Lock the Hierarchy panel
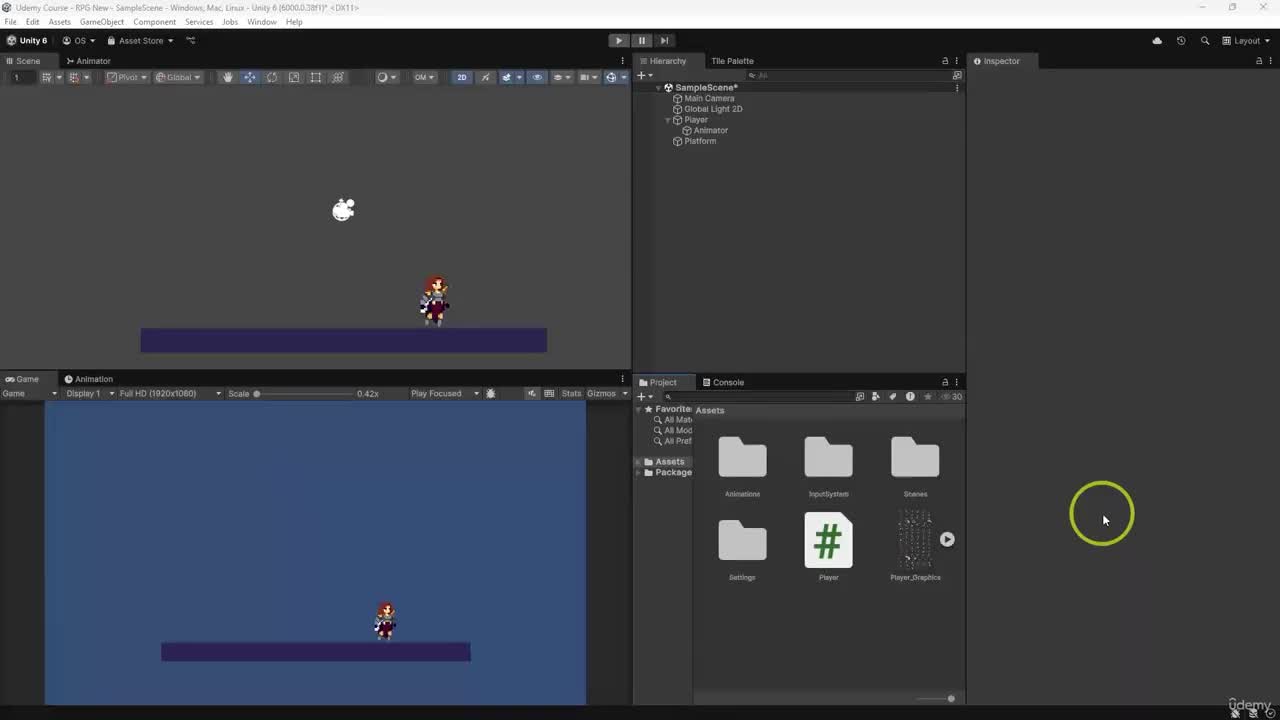The height and width of the screenshot is (720, 1280). [x=945, y=61]
